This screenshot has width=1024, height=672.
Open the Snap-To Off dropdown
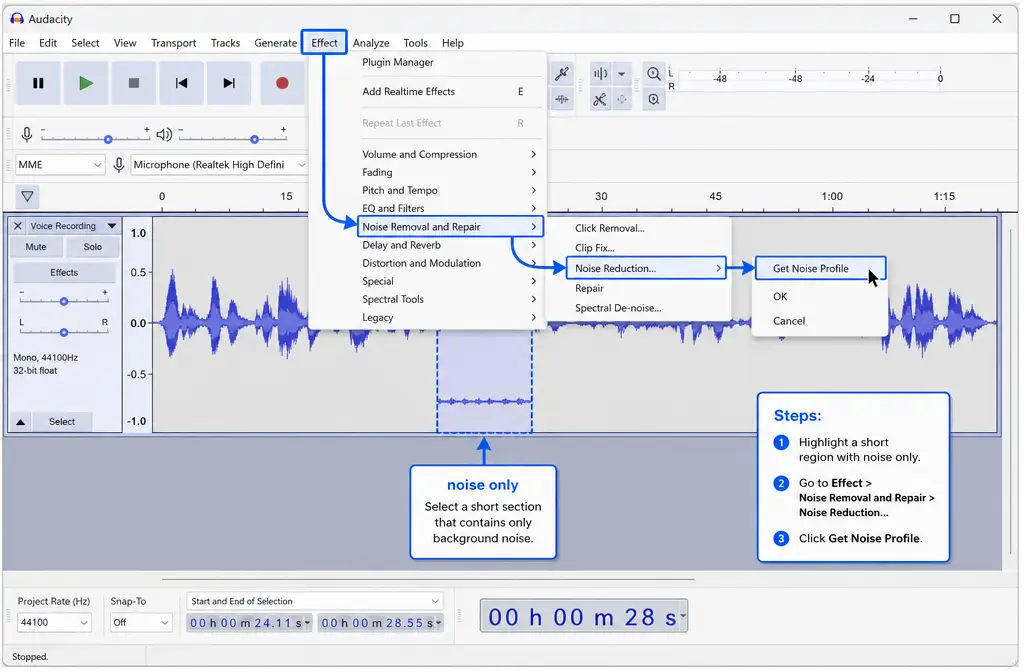pyautogui.click(x=140, y=622)
